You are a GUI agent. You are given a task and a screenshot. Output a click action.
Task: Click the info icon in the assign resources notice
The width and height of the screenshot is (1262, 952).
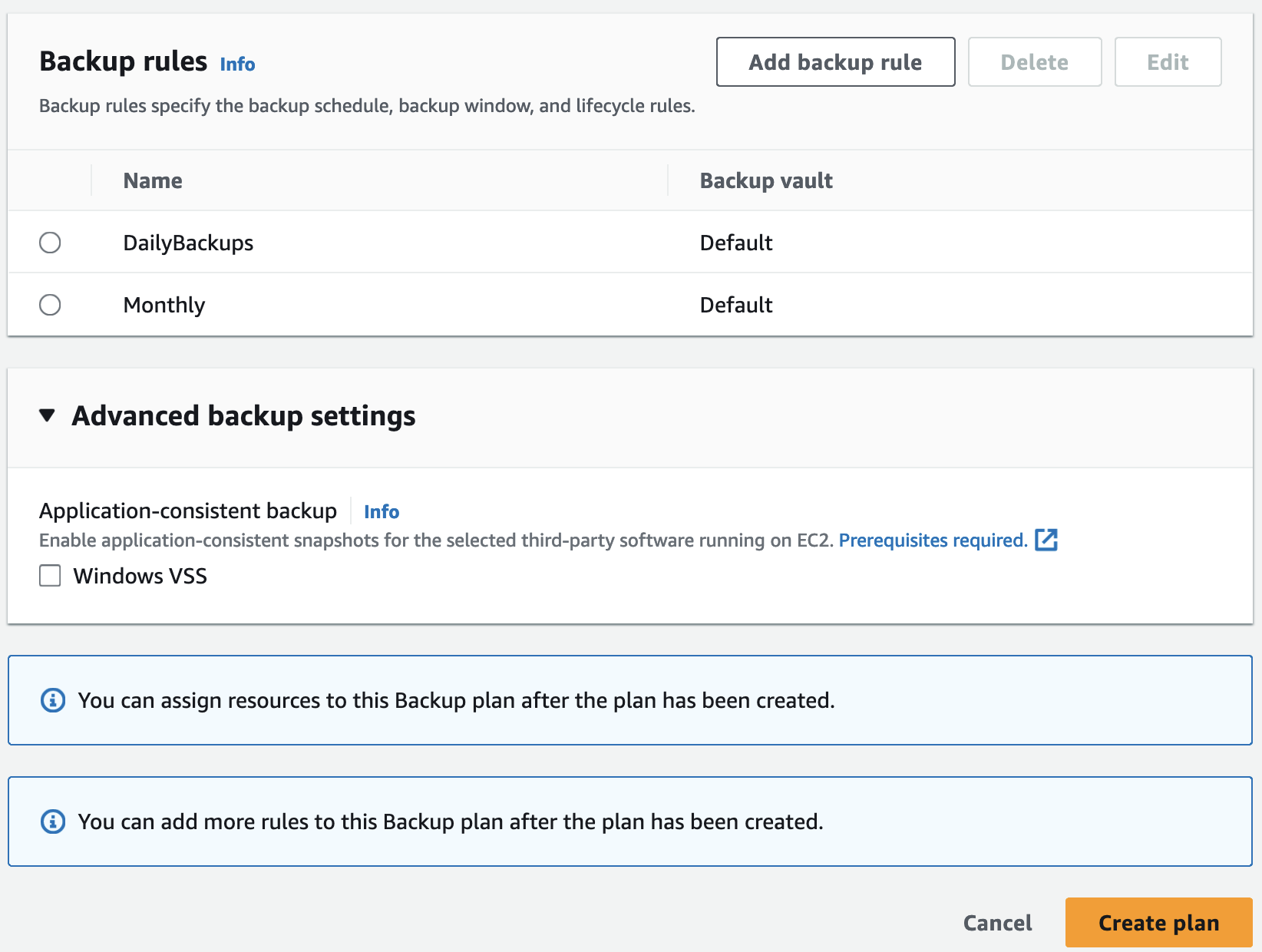click(x=53, y=700)
